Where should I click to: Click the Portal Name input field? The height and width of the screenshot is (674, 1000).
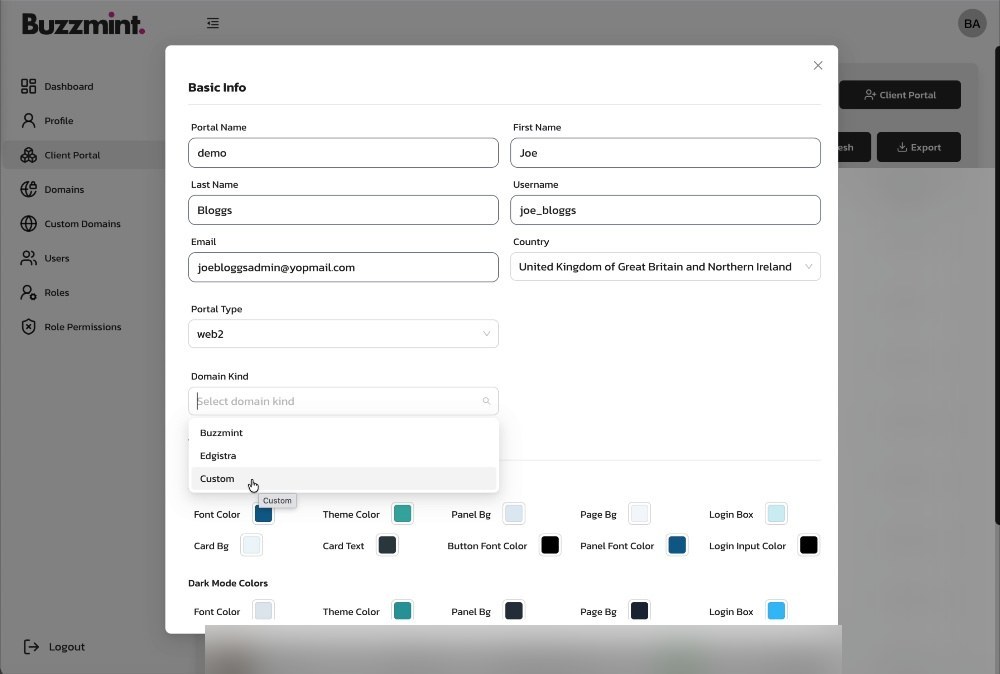343,153
